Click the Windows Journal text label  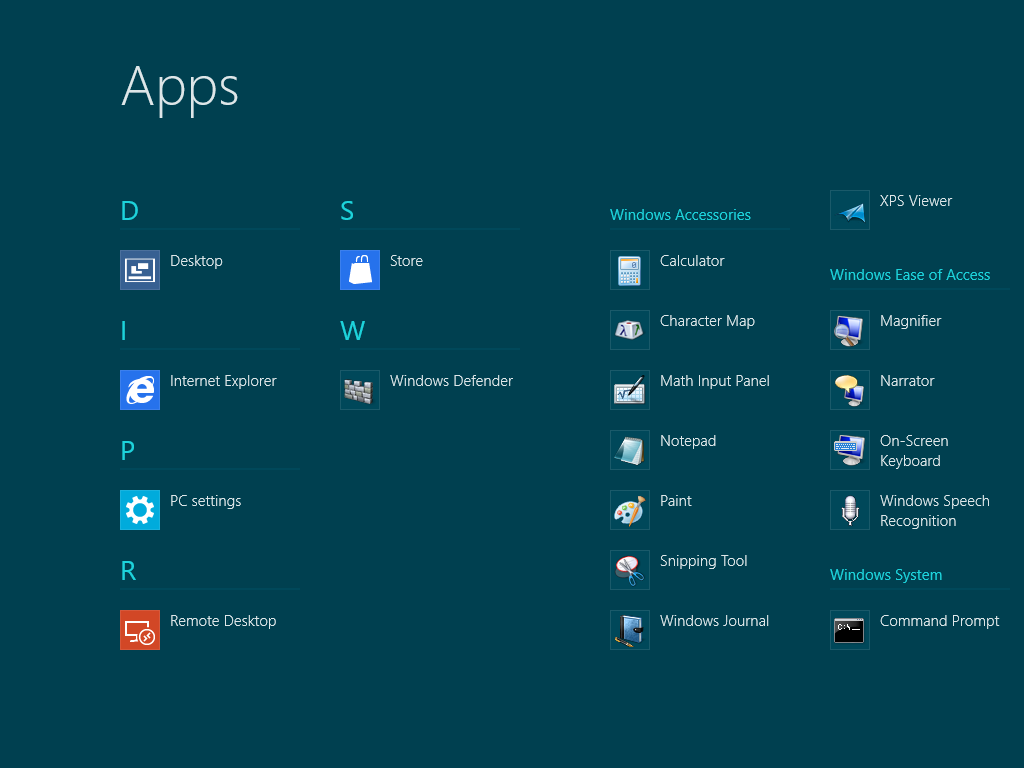(x=714, y=621)
